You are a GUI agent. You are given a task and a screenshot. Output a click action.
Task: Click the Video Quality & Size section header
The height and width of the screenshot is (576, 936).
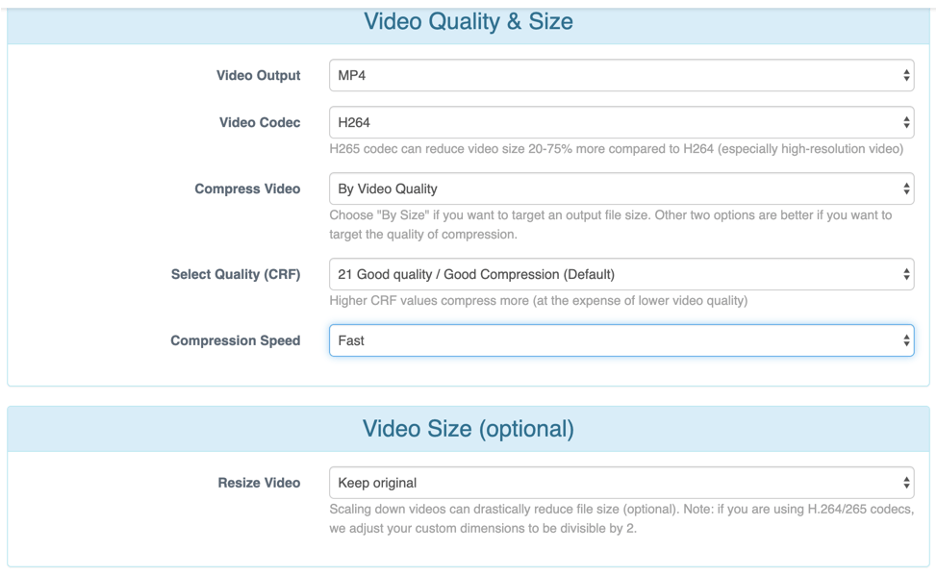tap(468, 21)
